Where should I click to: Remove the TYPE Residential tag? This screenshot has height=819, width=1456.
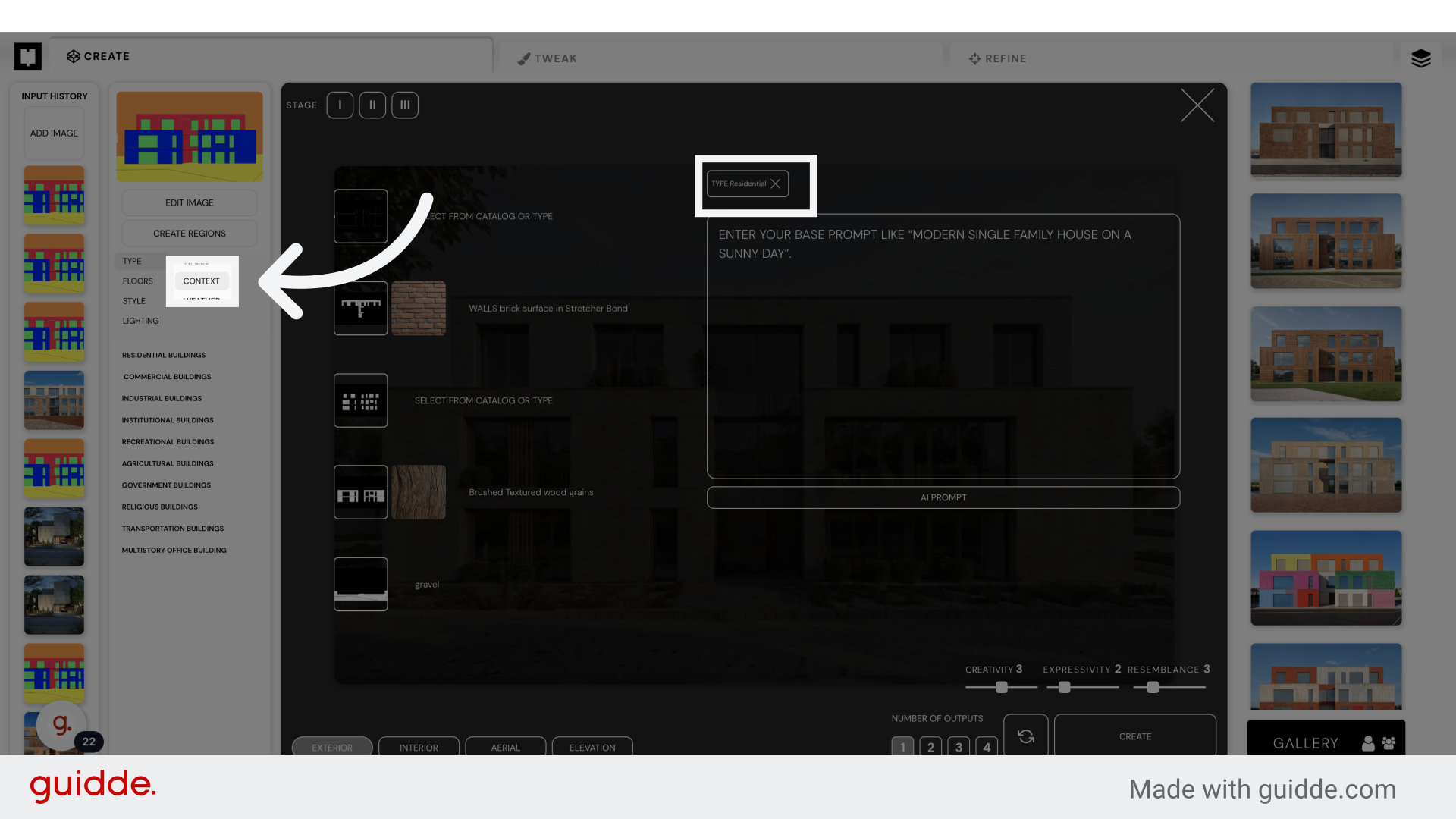click(x=775, y=184)
